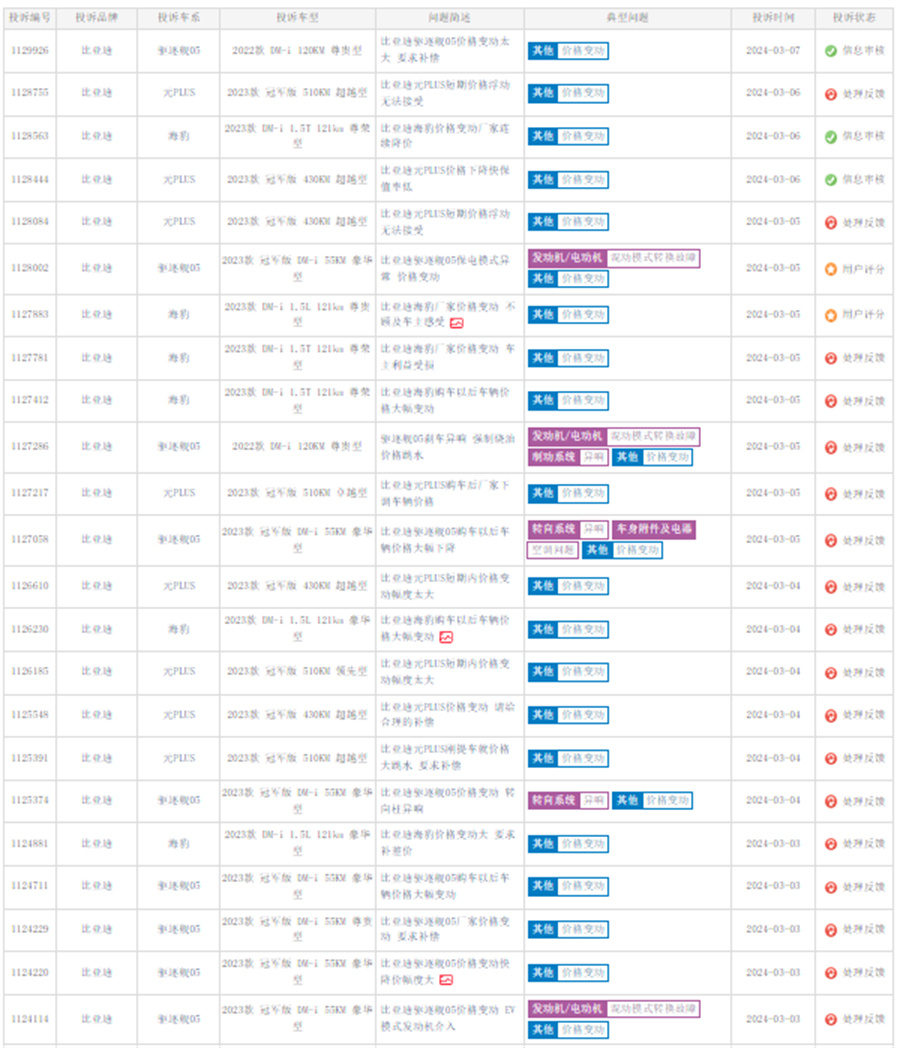This screenshot has height=1048, width=900.
Task: Click the red status icon in row 1125374
Action: click(831, 801)
